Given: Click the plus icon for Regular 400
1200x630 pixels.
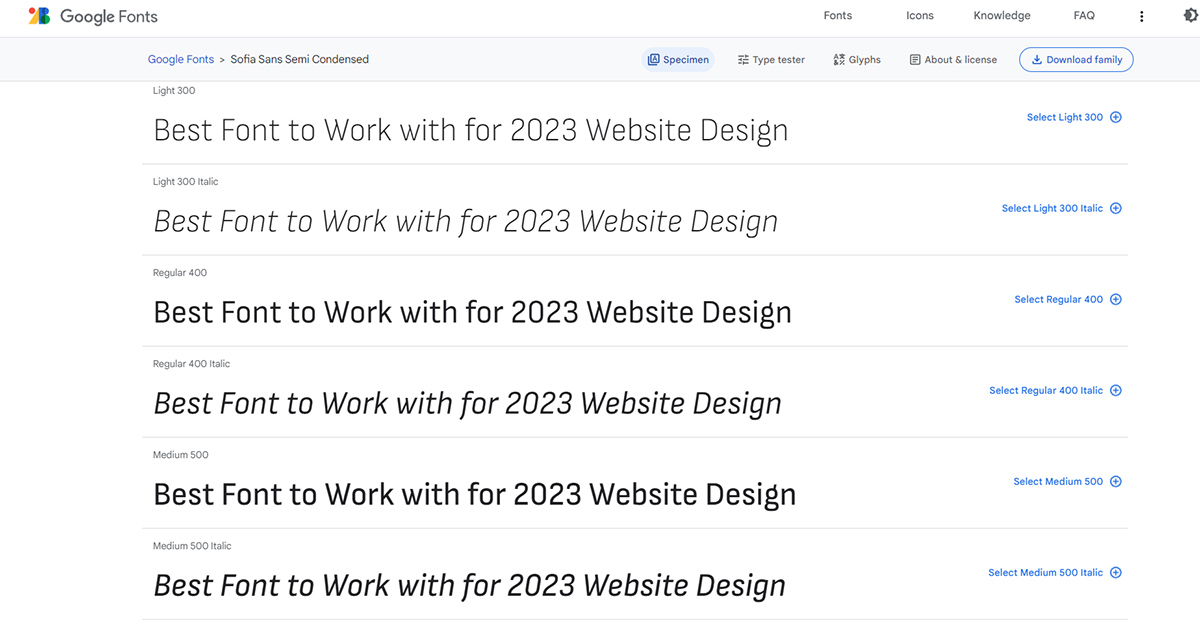Looking at the screenshot, I should 1116,299.
